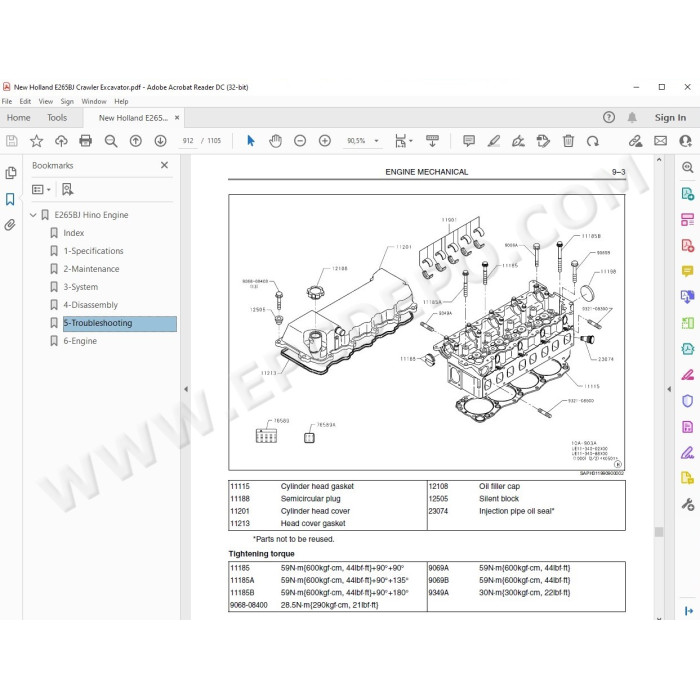Open Page Thumbnails panel
Viewport: 700px width, 700px height.
(11, 173)
